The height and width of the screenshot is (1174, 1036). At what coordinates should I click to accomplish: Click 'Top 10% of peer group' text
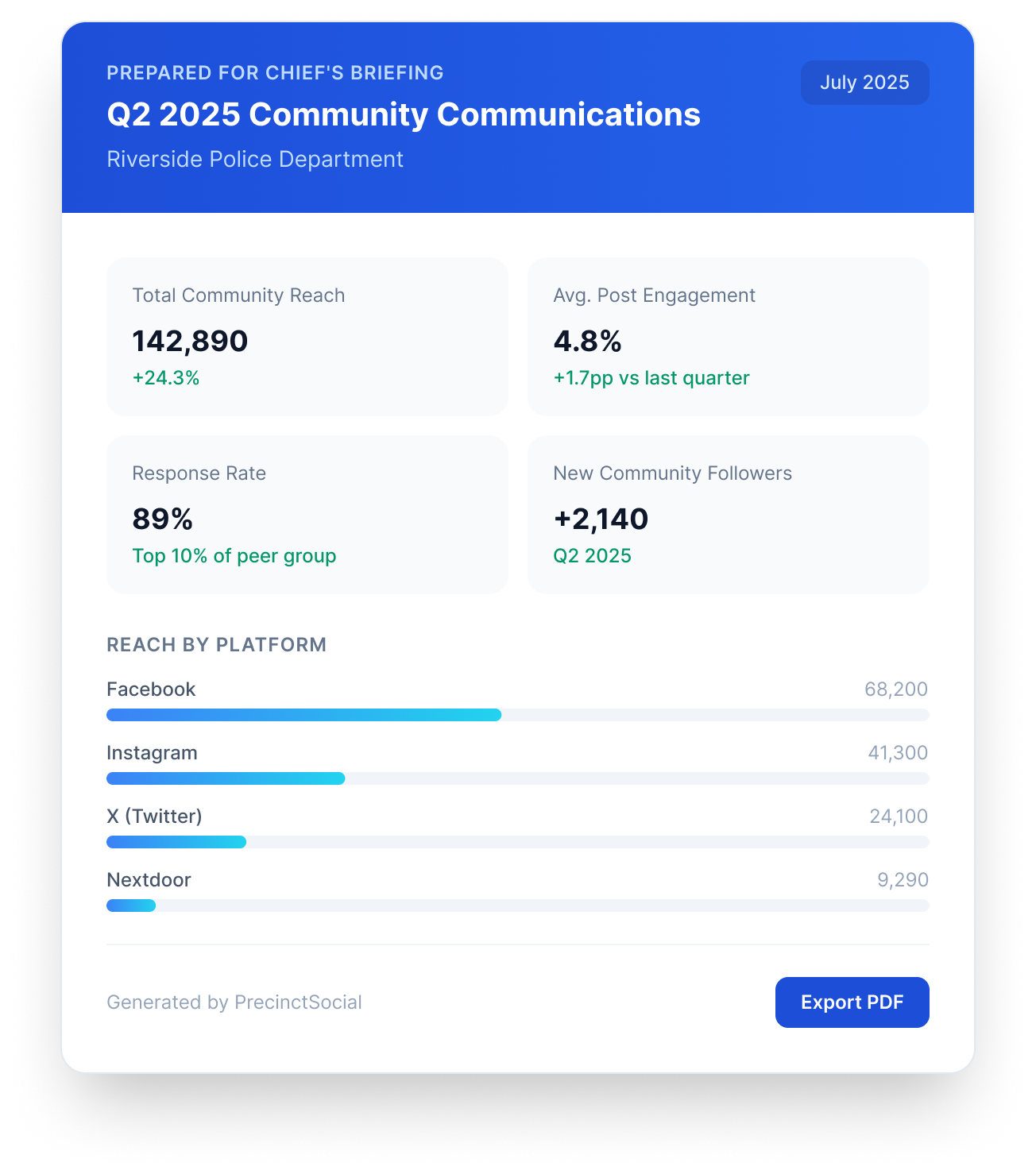pyautogui.click(x=234, y=556)
